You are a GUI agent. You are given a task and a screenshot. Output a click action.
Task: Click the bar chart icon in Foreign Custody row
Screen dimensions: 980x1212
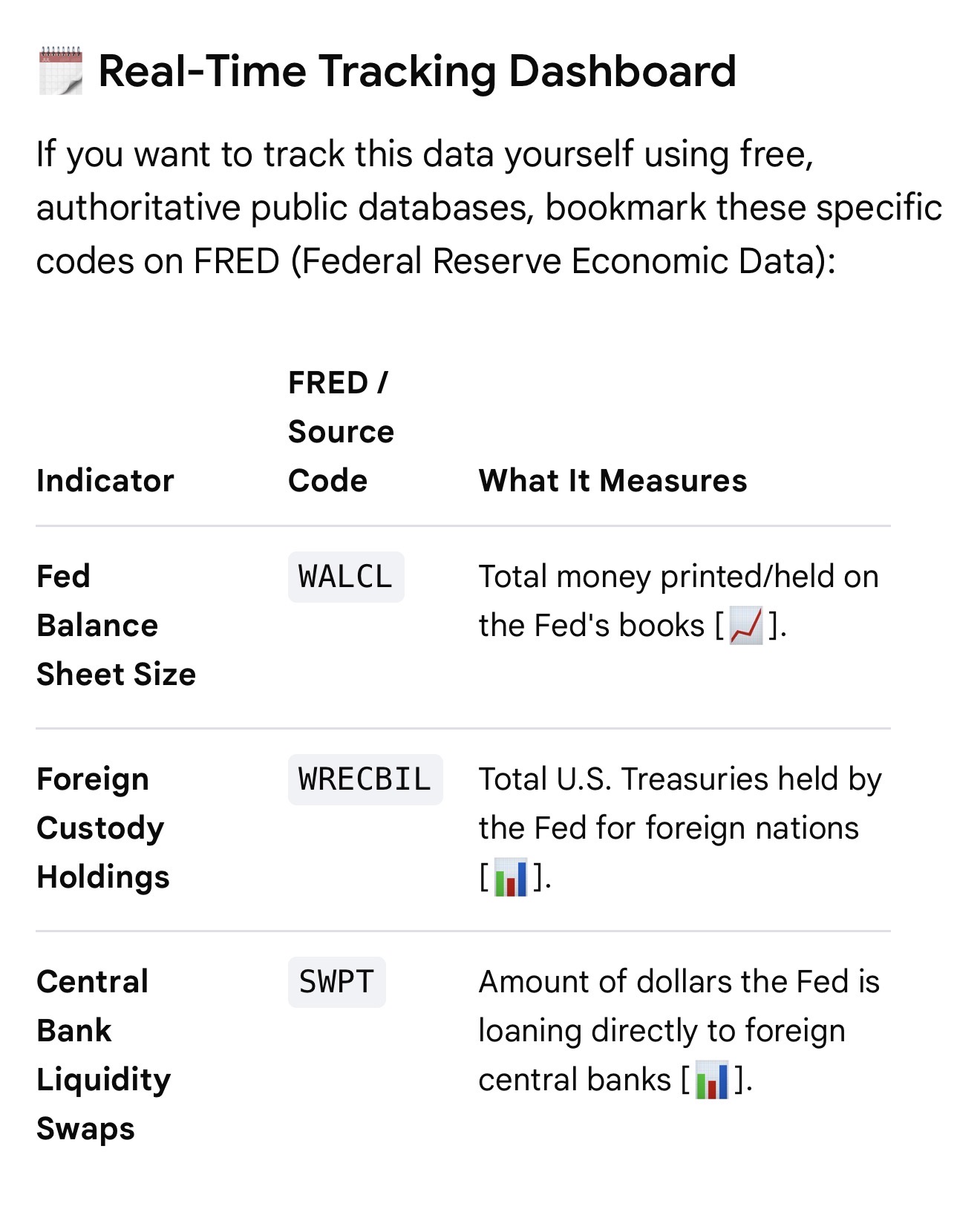pos(511,877)
